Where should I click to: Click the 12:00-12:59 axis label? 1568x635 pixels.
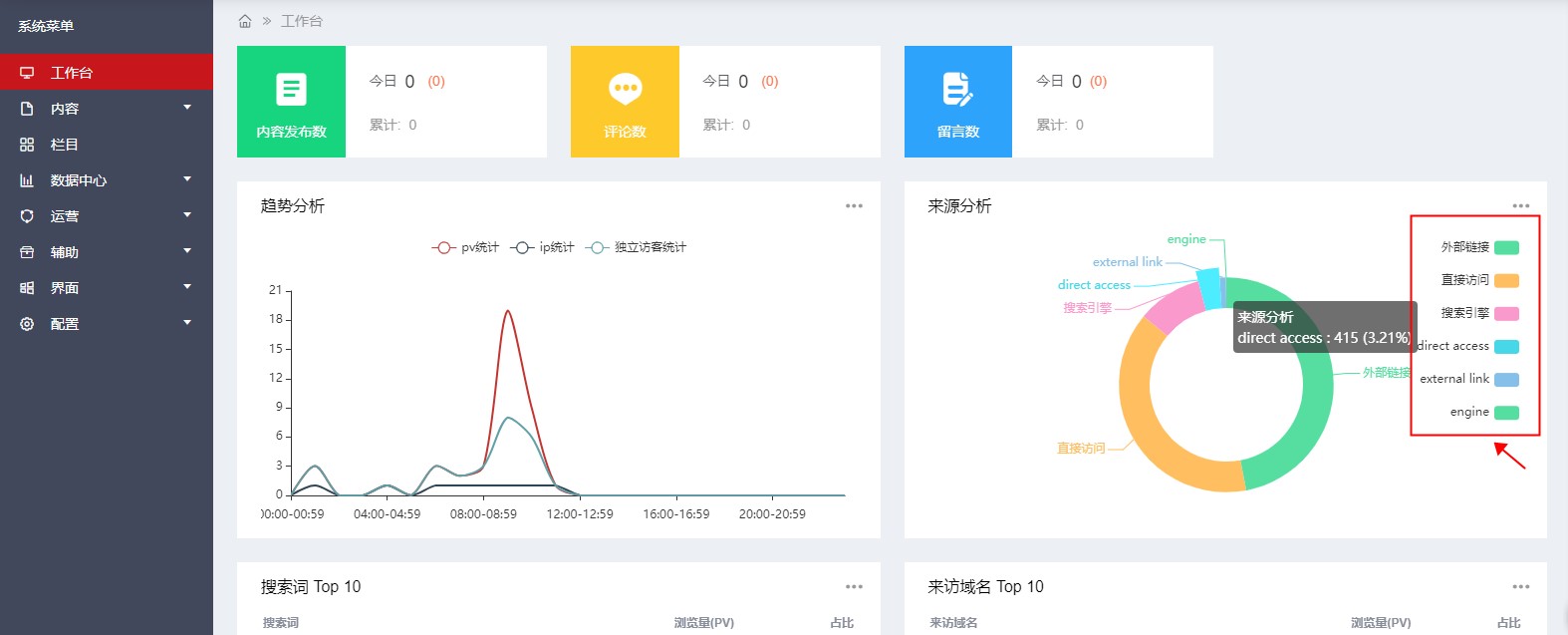point(580,514)
